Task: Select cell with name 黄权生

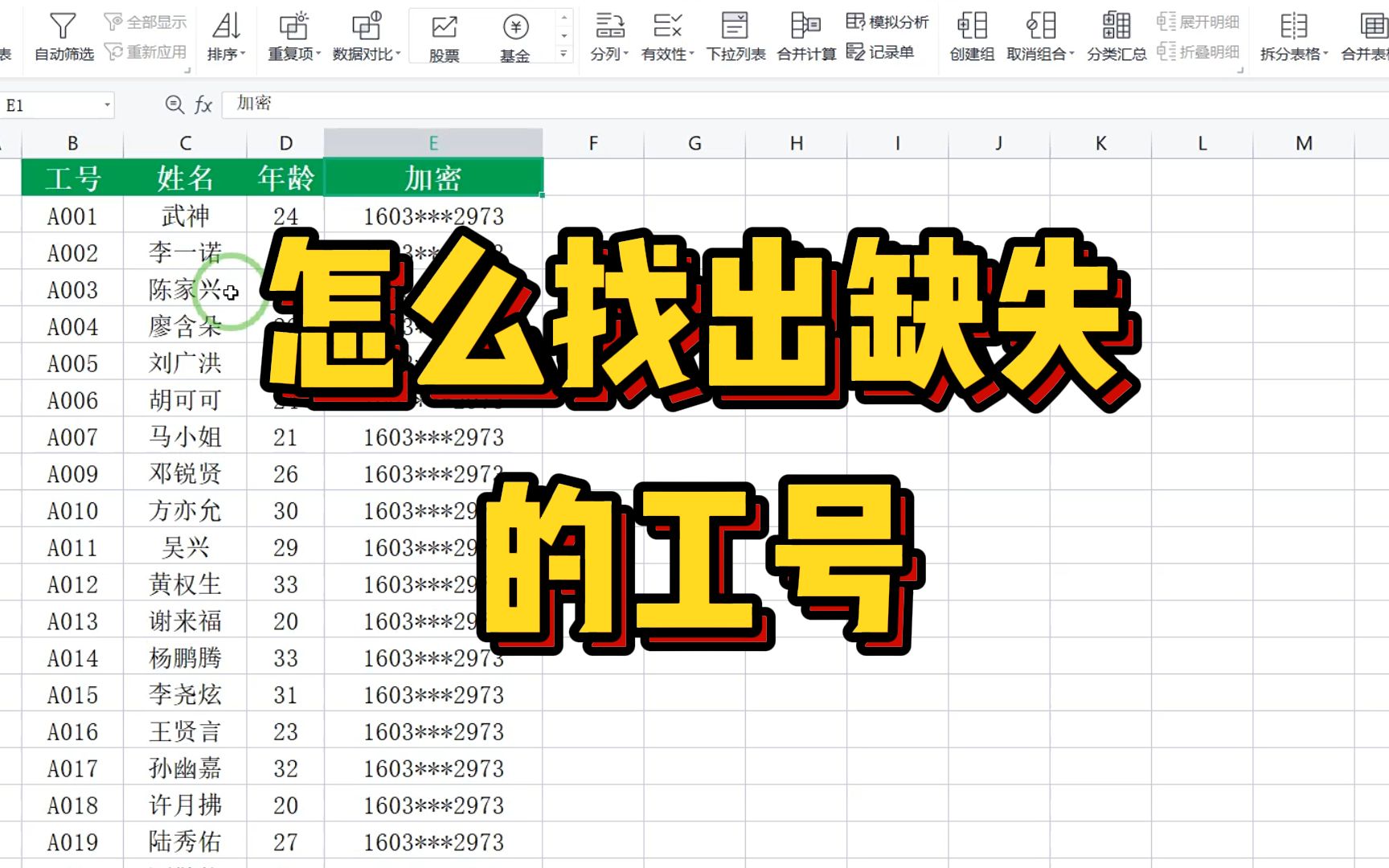Action: (185, 584)
